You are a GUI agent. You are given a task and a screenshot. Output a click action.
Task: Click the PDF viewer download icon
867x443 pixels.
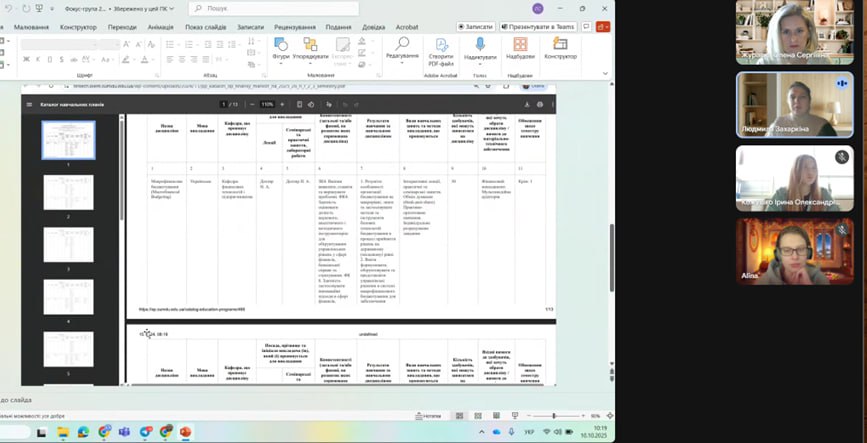pos(528,104)
